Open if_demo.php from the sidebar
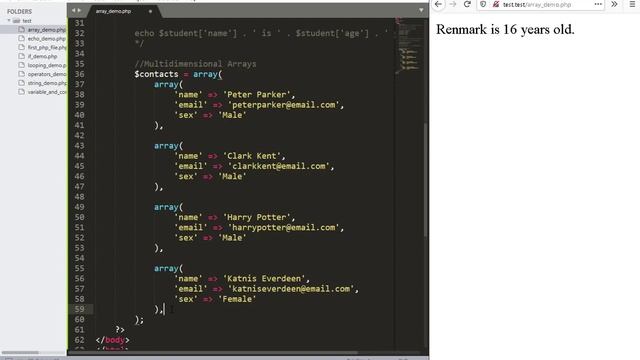Image resolution: width=640 pixels, height=360 pixels. [42, 57]
